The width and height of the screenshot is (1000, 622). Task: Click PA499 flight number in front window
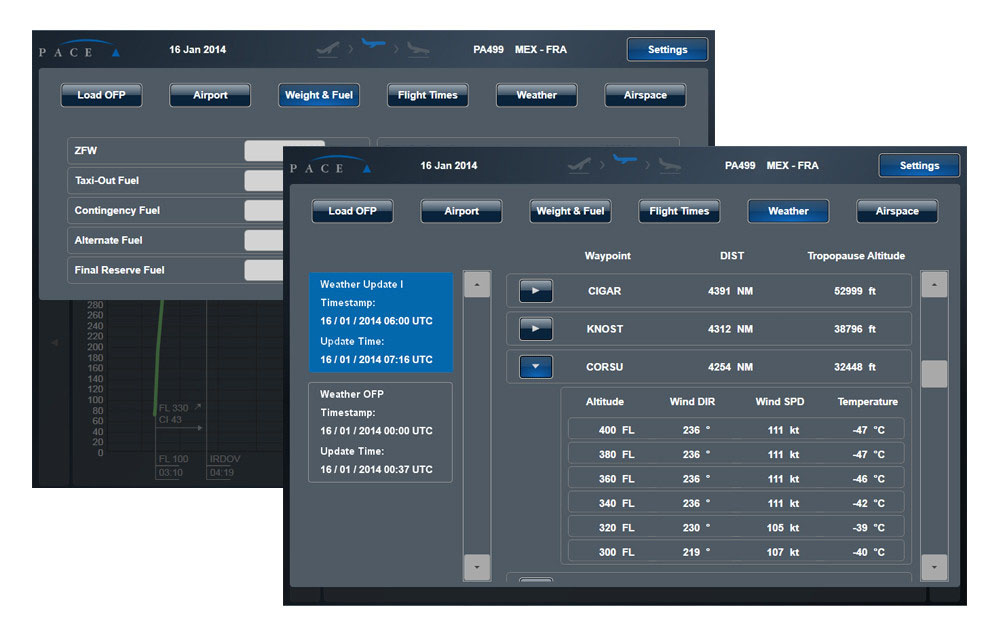(740, 165)
